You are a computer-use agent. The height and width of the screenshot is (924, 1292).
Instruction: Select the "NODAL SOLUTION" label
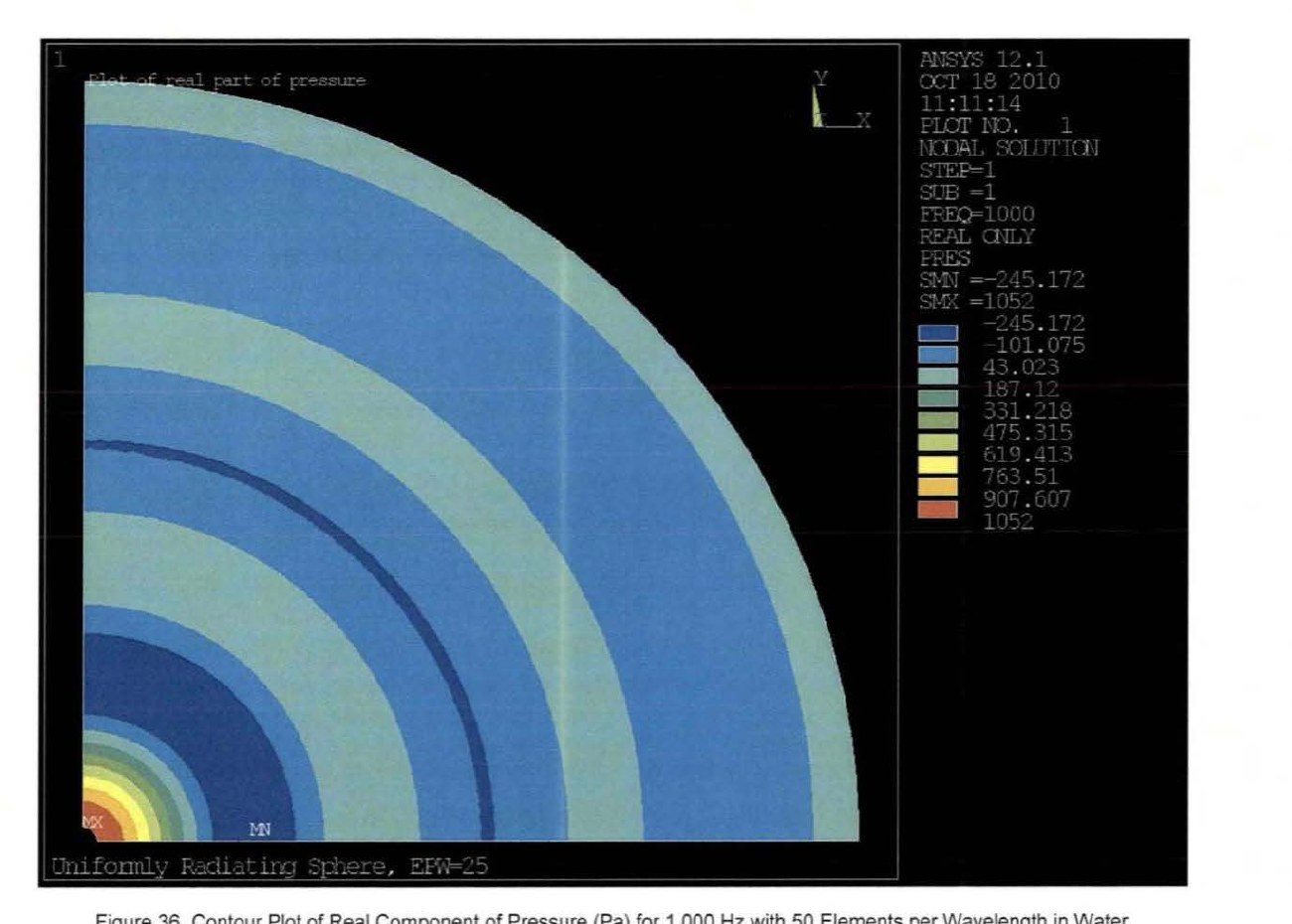pyautogui.click(x=1009, y=148)
